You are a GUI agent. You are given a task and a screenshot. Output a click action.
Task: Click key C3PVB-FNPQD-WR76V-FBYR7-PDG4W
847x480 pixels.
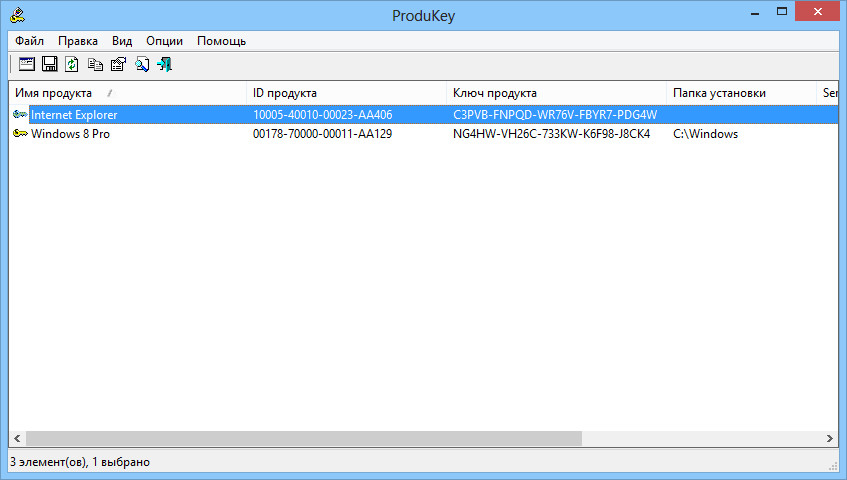click(x=555, y=114)
